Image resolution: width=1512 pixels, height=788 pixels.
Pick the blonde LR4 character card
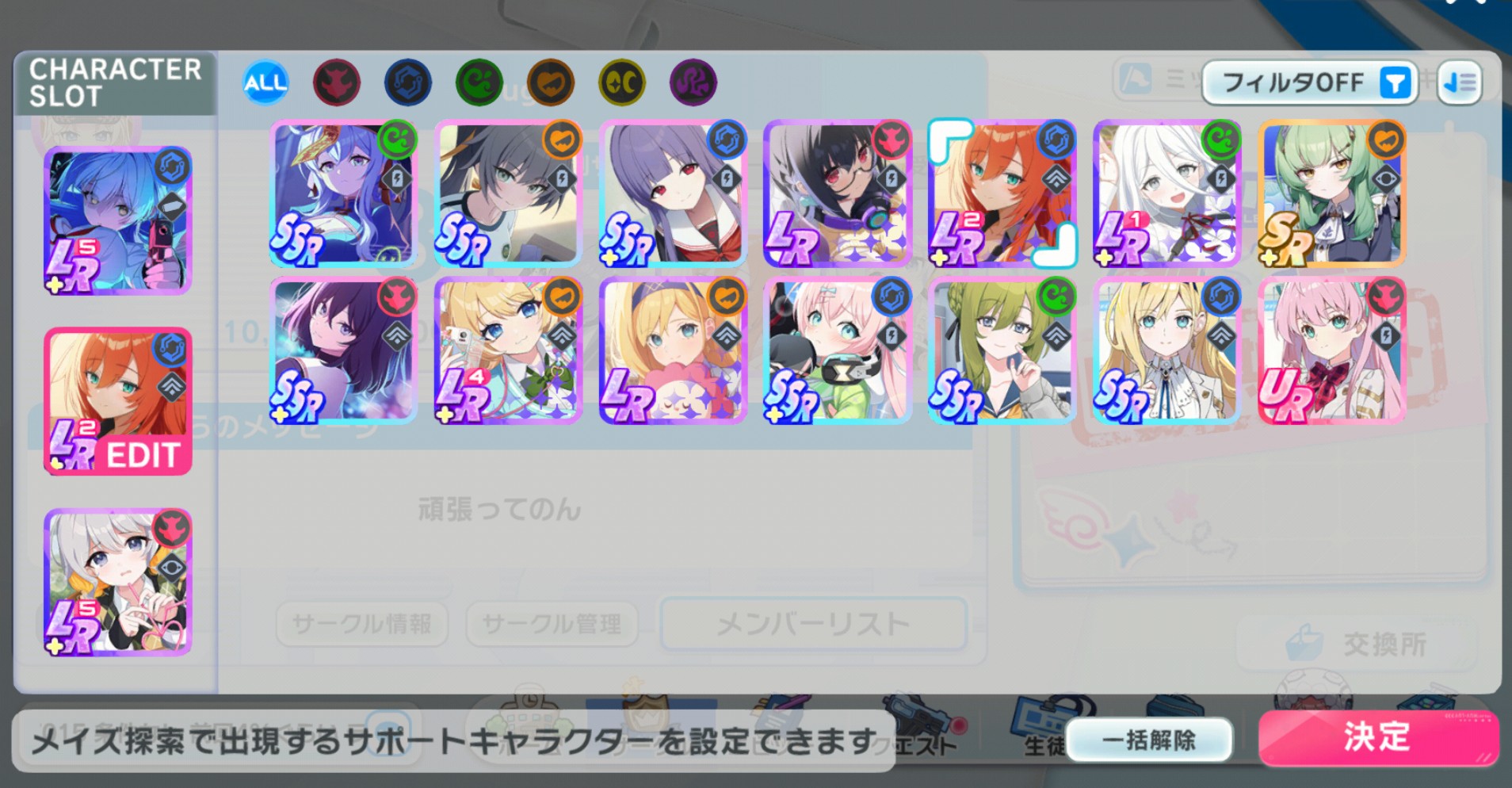508,350
